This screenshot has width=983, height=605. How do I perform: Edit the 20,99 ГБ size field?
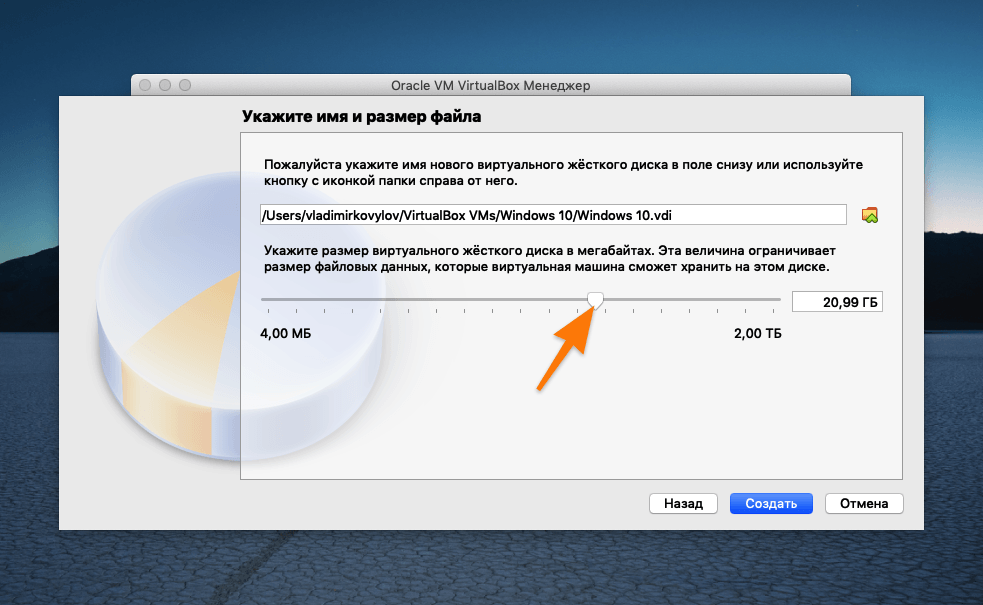click(837, 302)
